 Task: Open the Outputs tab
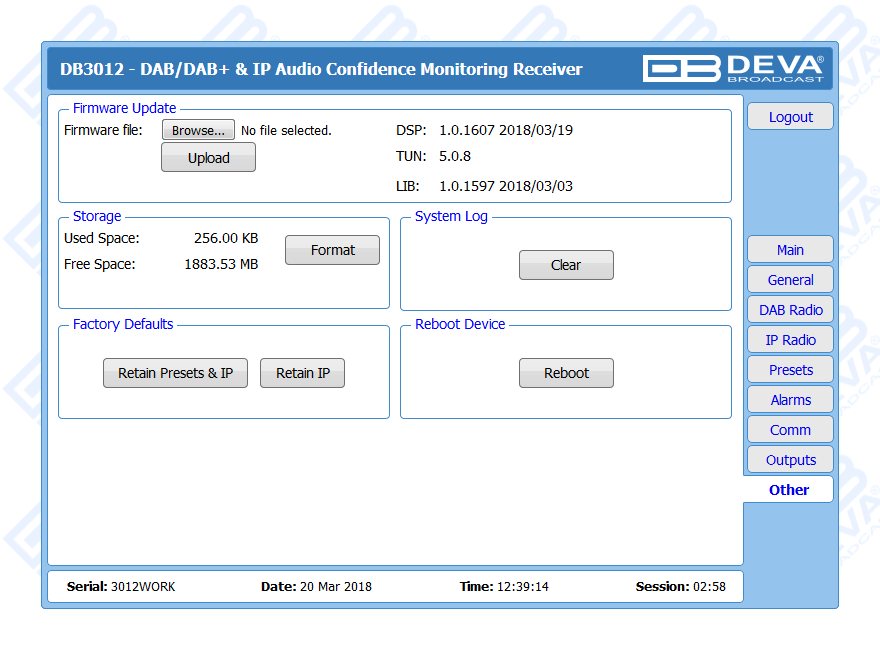point(790,460)
